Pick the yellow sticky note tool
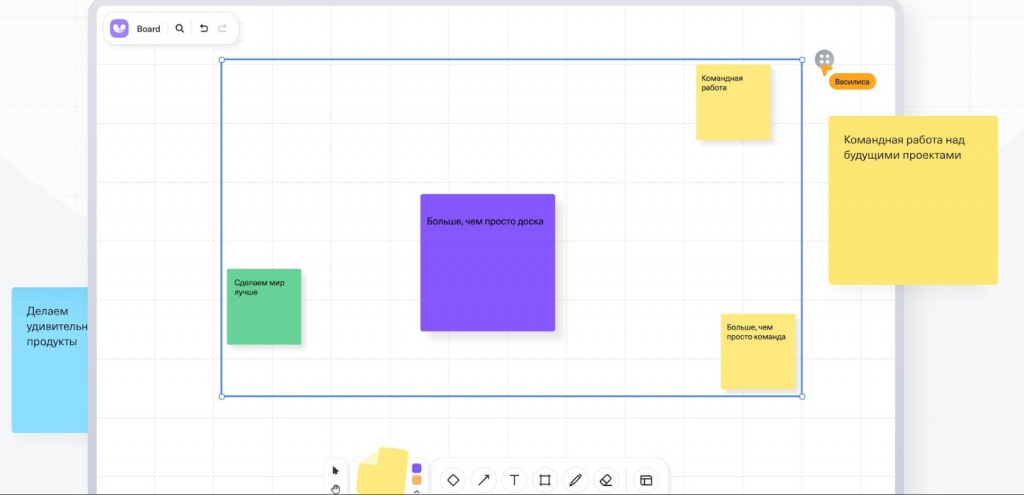1024x495 pixels. point(382,471)
